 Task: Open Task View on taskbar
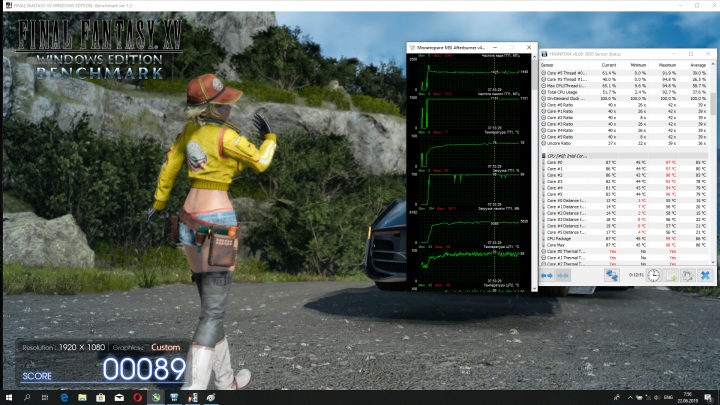45,398
